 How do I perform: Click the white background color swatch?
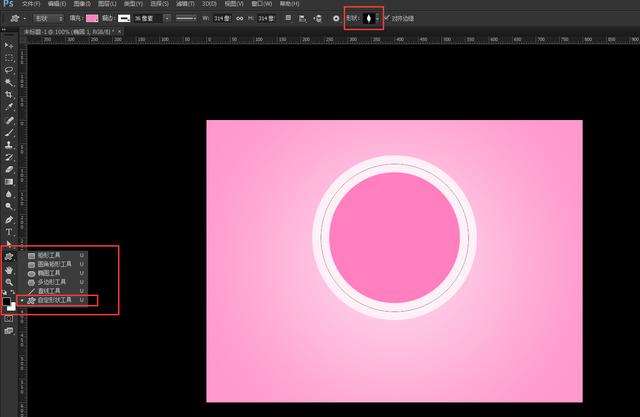pyautogui.click(x=12, y=307)
